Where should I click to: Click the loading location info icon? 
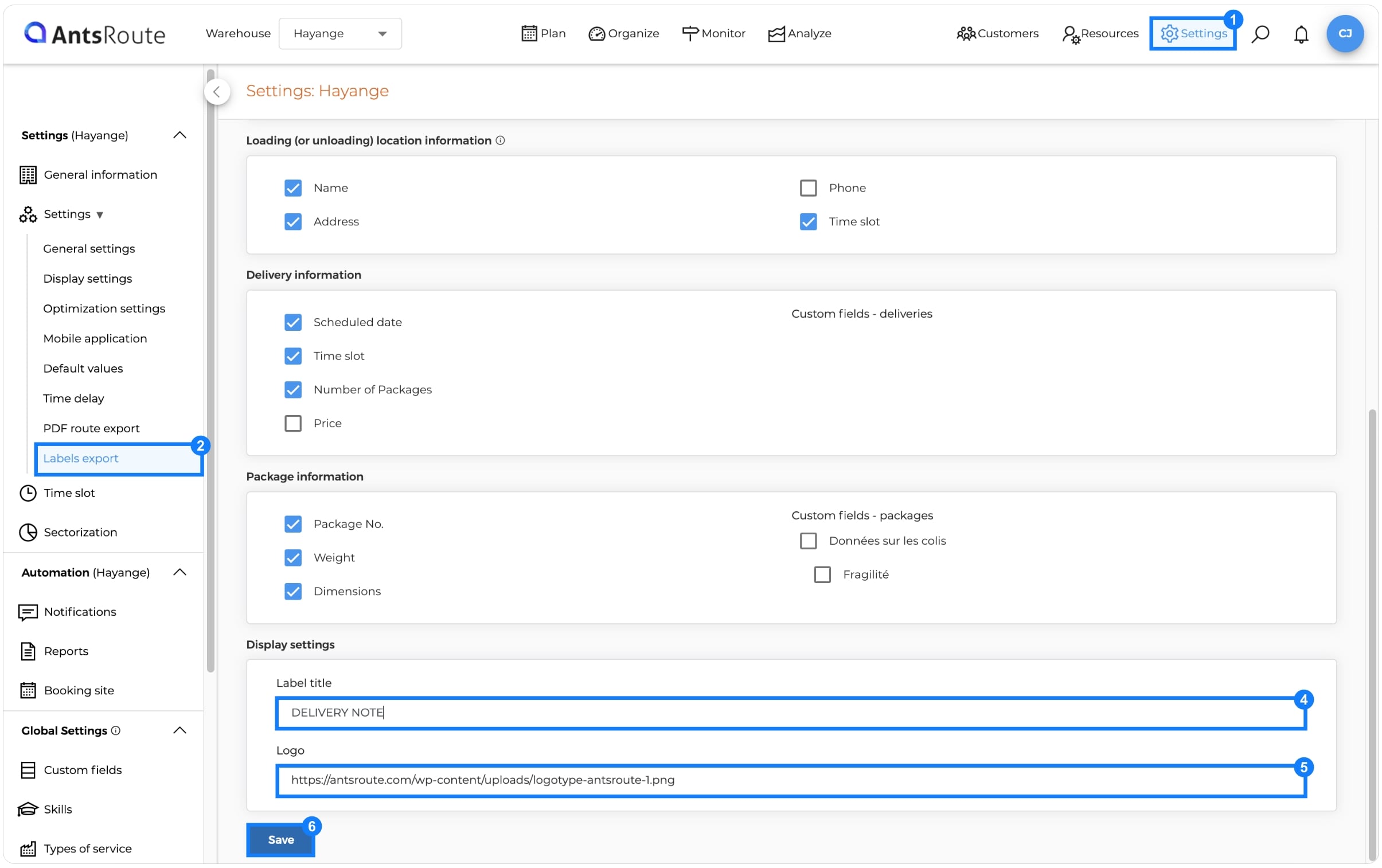pyautogui.click(x=500, y=140)
